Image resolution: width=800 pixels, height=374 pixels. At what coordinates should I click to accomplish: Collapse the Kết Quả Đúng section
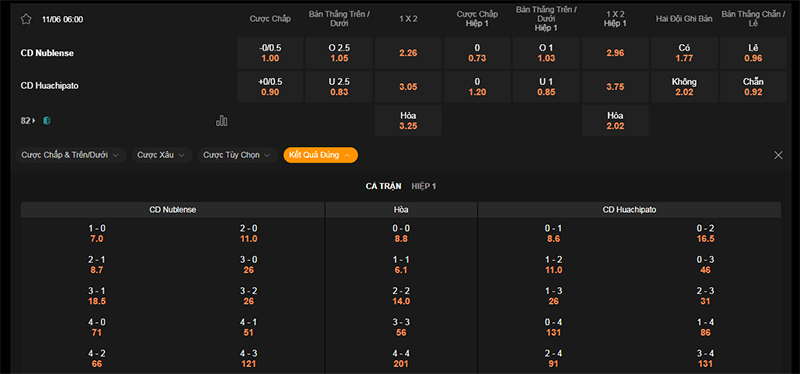[x=320, y=155]
